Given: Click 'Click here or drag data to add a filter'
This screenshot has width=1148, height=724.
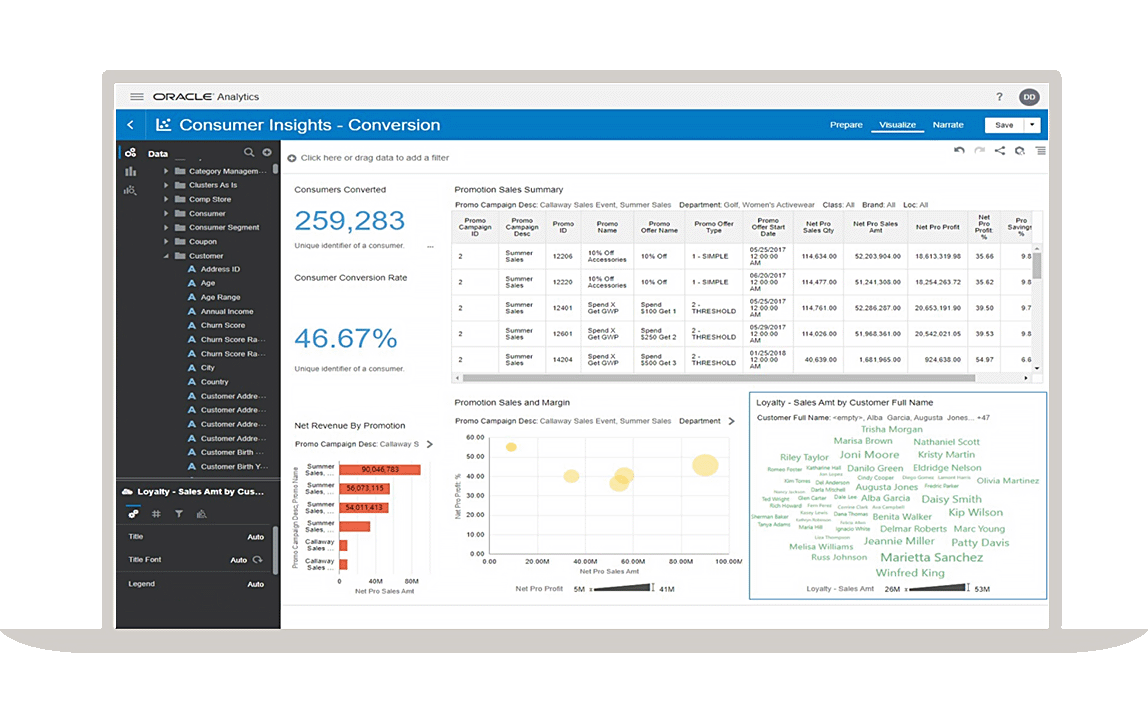Looking at the screenshot, I should (375, 158).
